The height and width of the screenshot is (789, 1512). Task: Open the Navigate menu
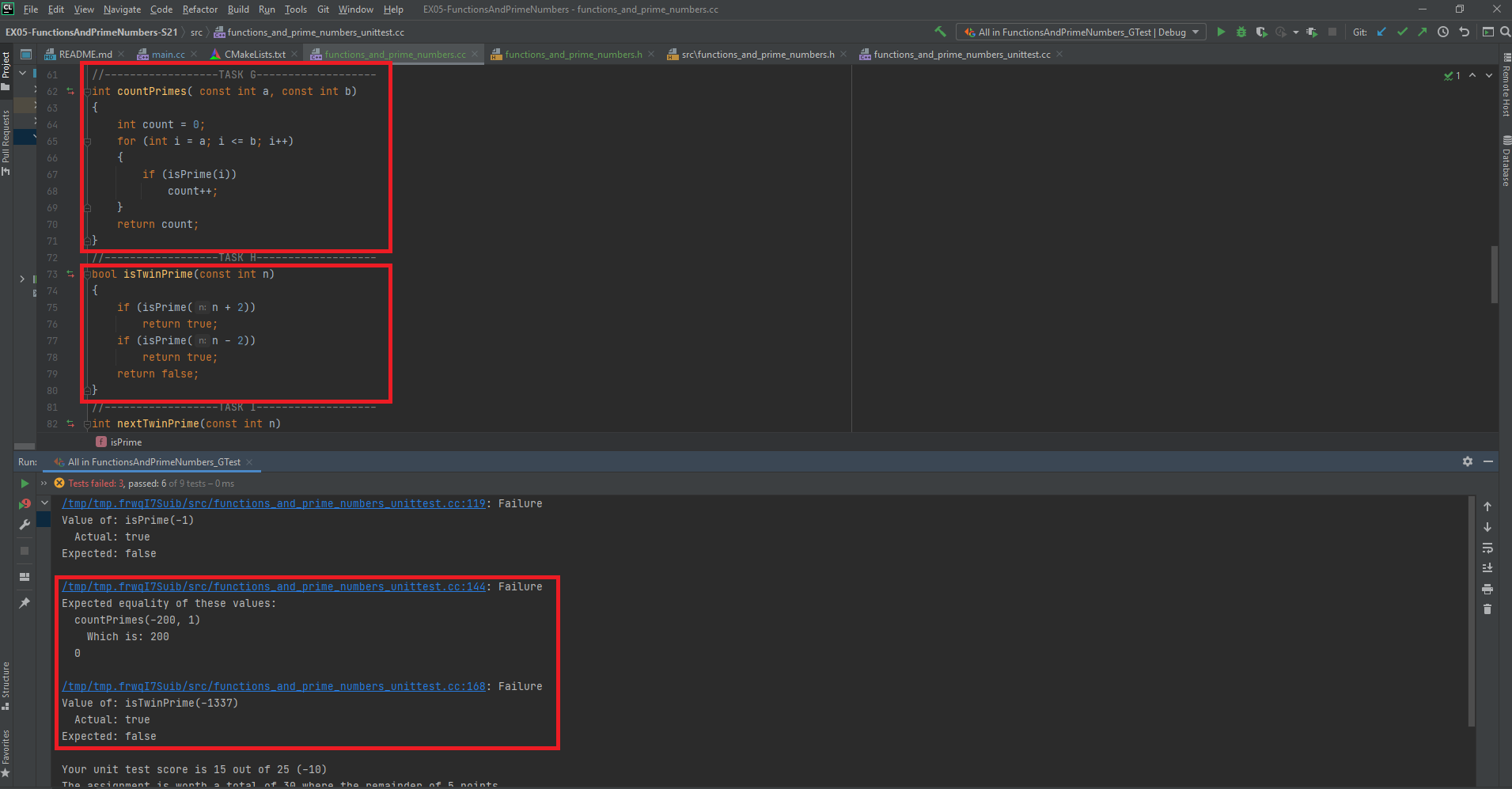(122, 9)
